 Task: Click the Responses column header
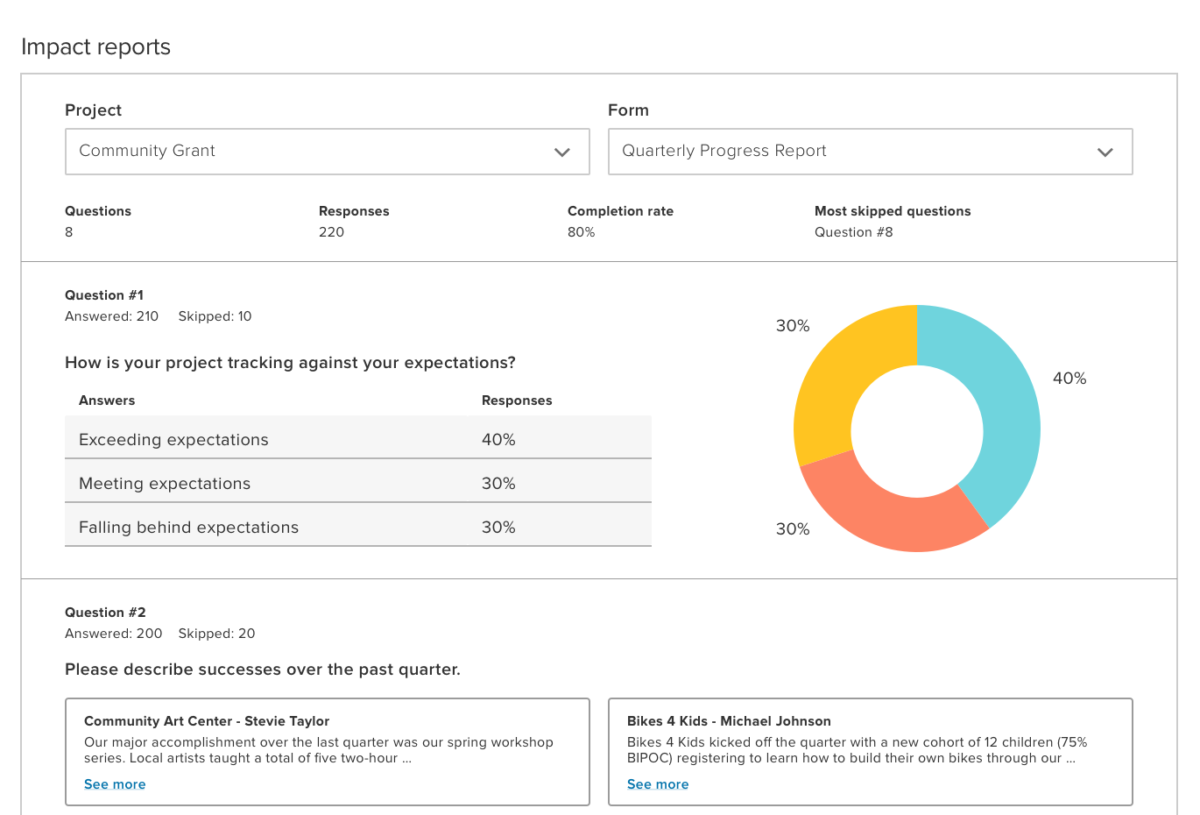516,400
